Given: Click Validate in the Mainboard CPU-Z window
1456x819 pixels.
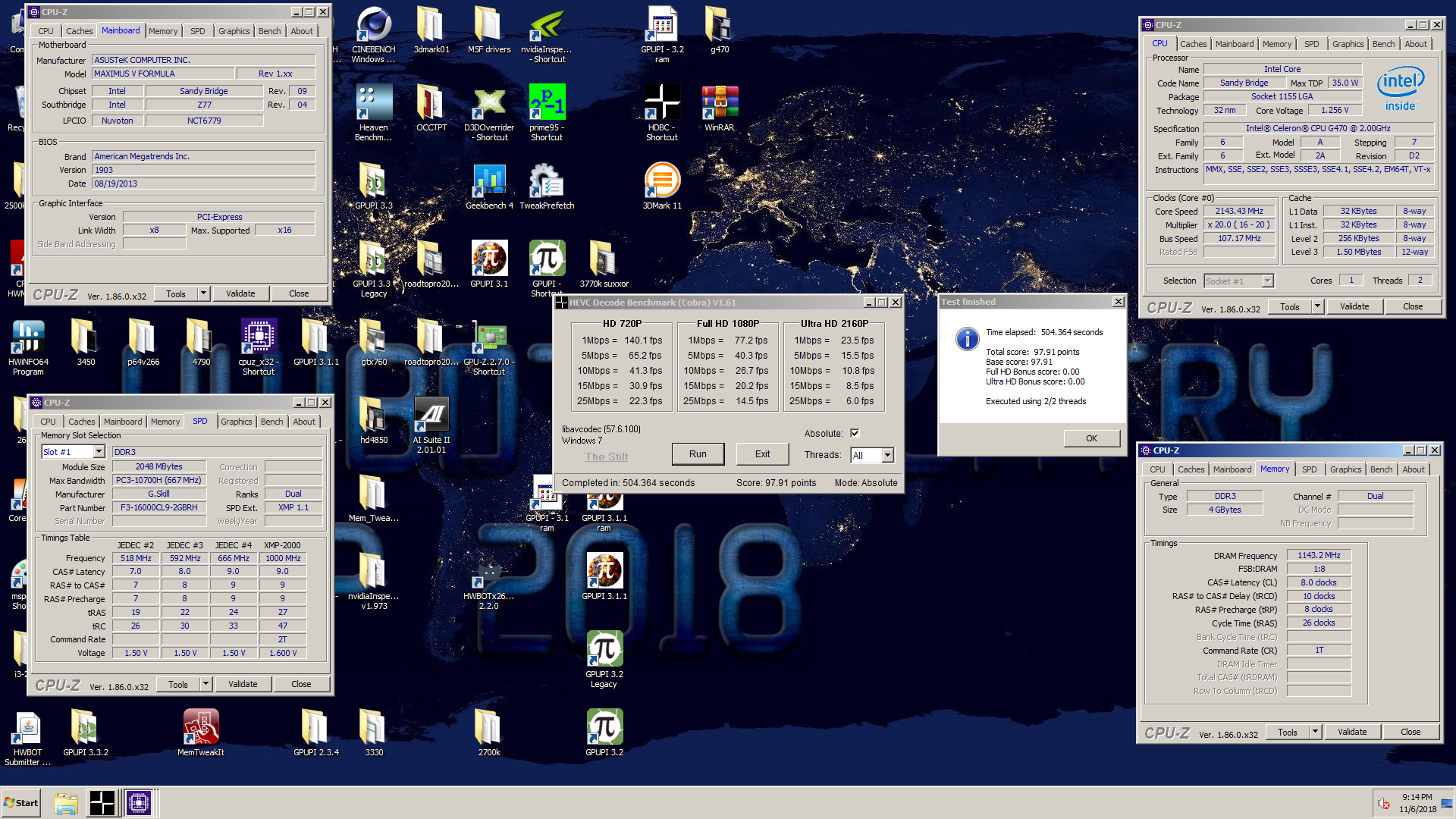Looking at the screenshot, I should pos(240,293).
